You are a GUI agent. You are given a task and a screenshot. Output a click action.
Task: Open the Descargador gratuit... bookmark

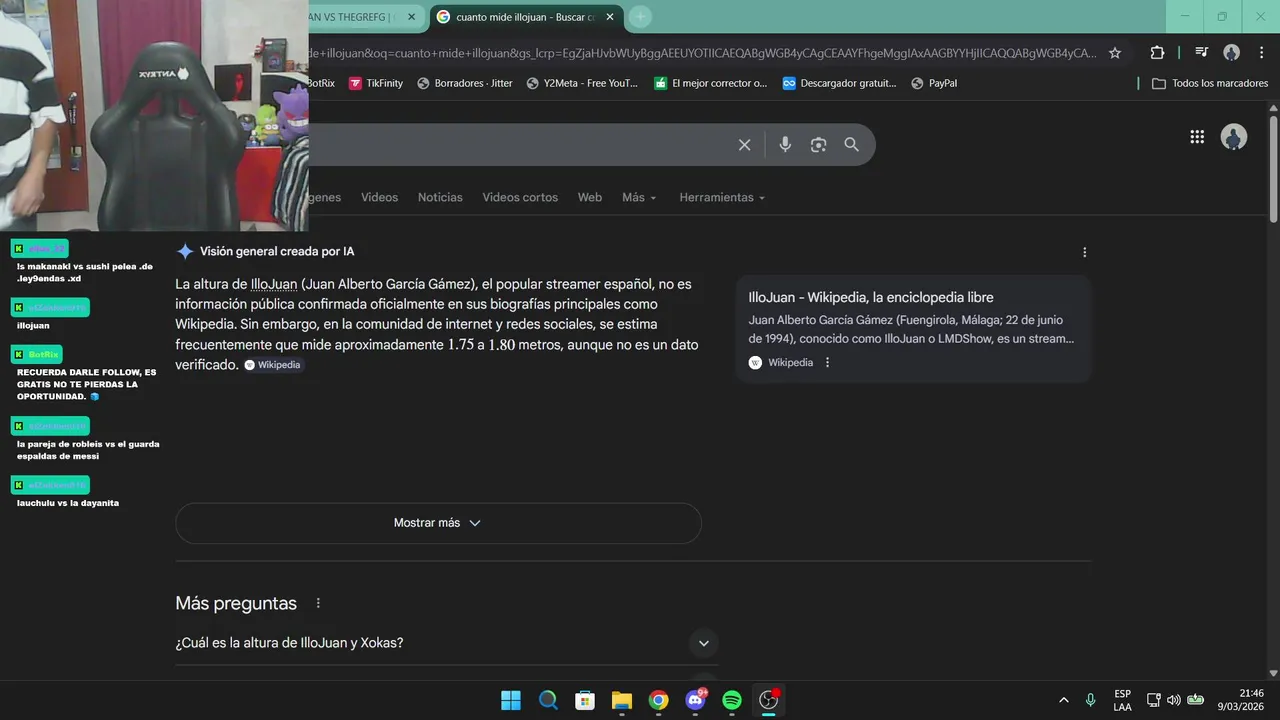coord(839,83)
